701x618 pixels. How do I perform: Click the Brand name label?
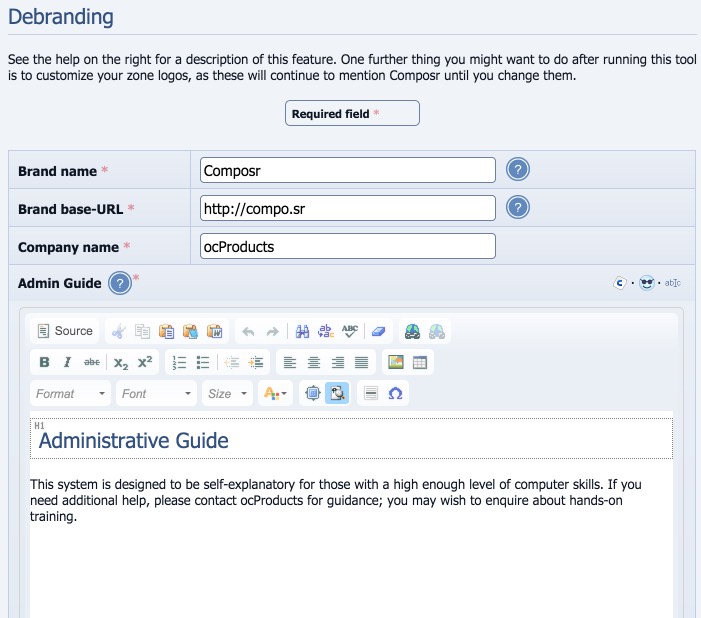[x=58, y=171]
